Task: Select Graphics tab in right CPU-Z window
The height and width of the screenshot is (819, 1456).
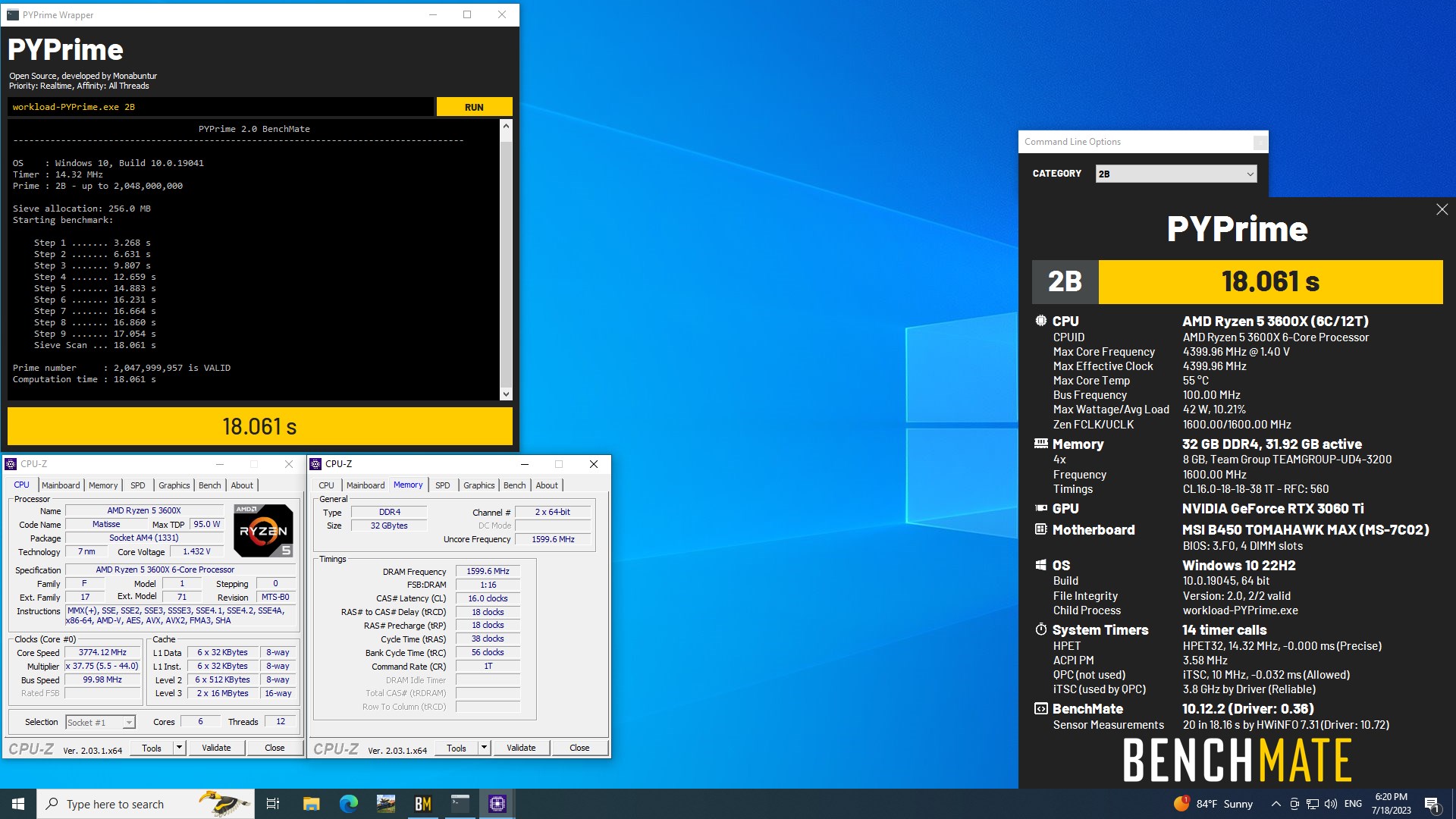Action: (479, 485)
